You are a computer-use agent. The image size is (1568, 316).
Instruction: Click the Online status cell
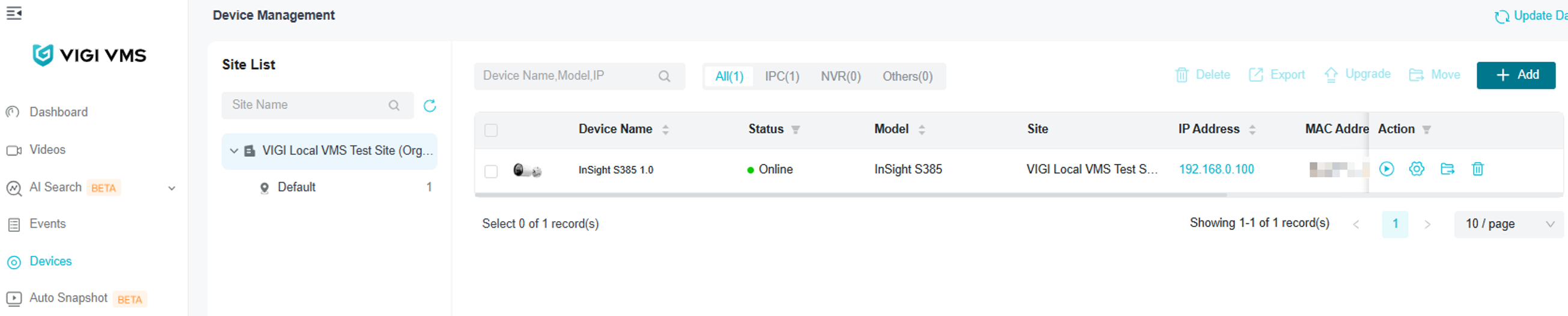coord(769,170)
